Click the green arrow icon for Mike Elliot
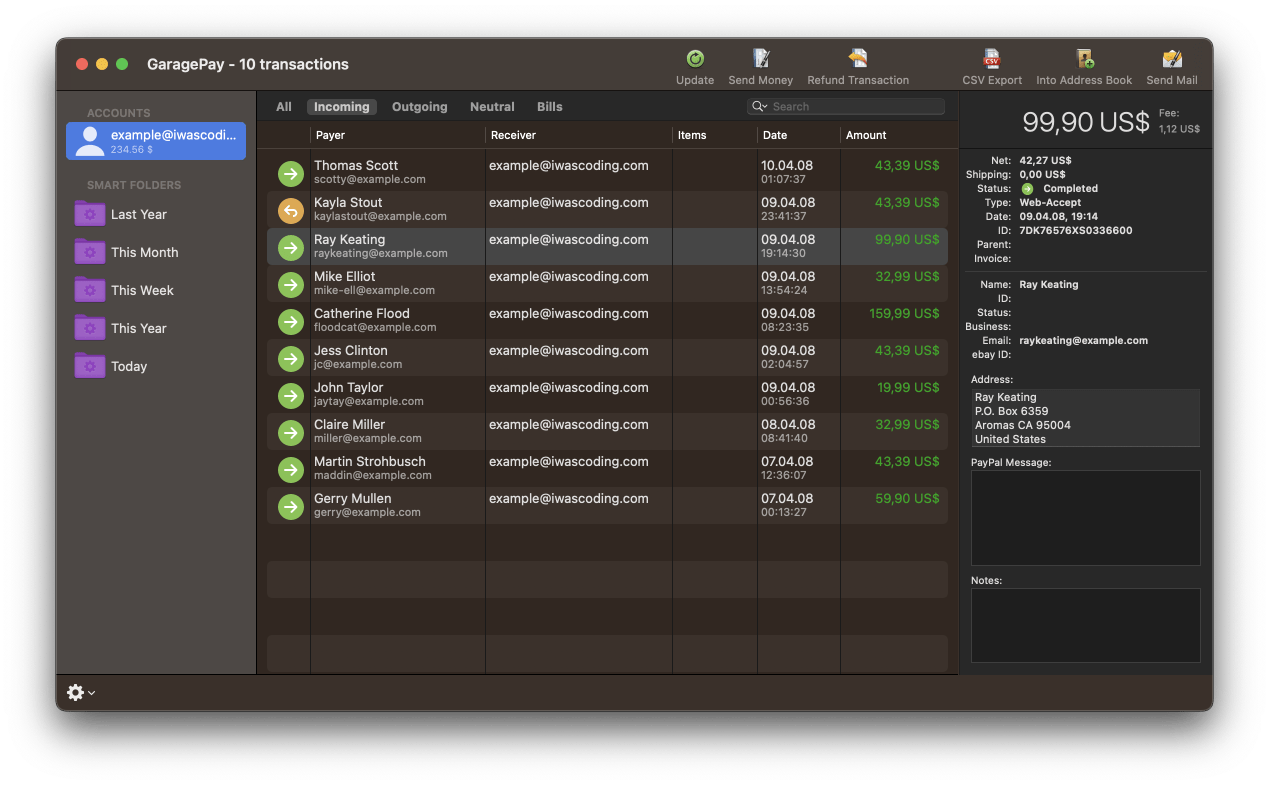The height and width of the screenshot is (785, 1269). coord(291,285)
